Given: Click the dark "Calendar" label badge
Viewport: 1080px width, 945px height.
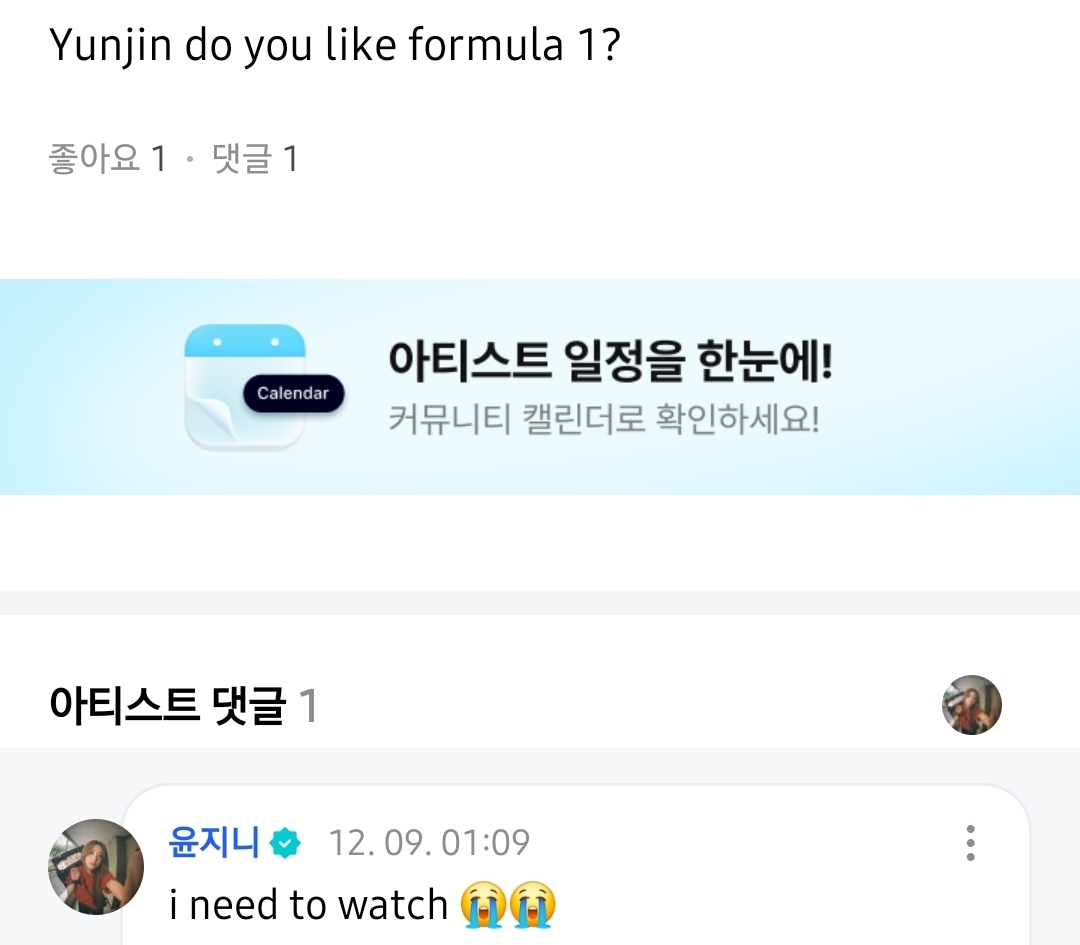Looking at the screenshot, I should [293, 393].
